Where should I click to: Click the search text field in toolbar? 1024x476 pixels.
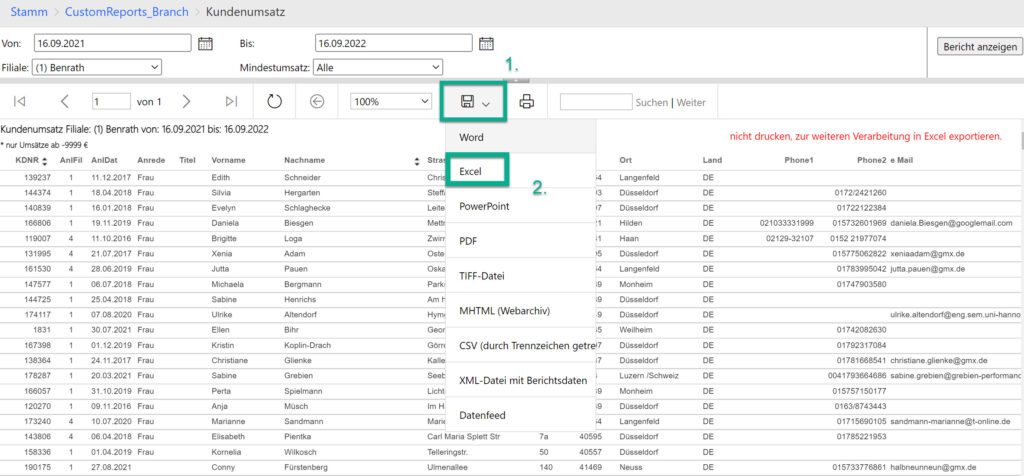pos(595,102)
